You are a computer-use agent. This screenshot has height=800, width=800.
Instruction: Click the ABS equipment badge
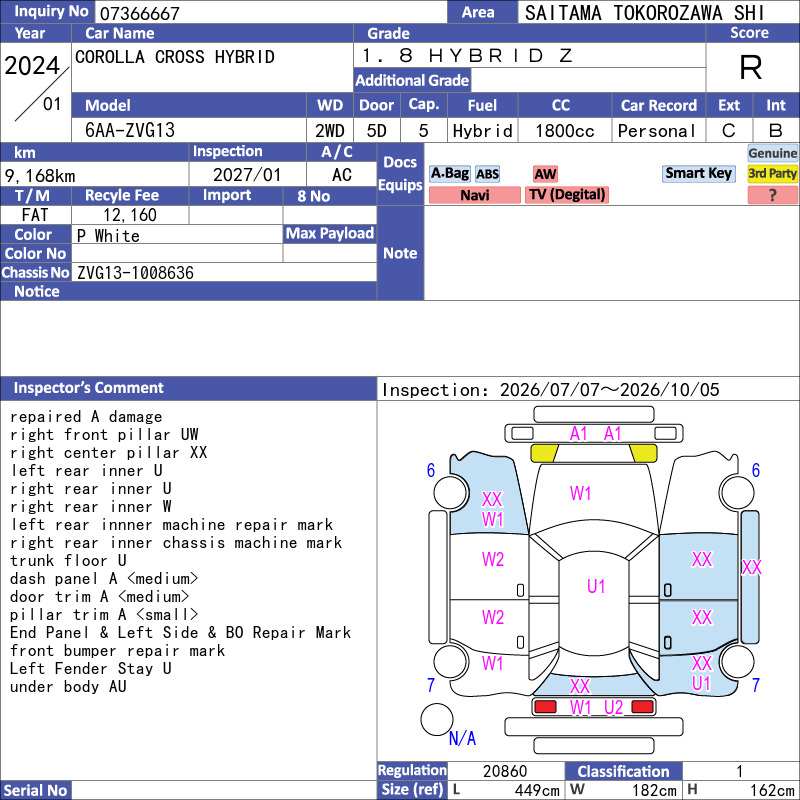click(x=487, y=174)
